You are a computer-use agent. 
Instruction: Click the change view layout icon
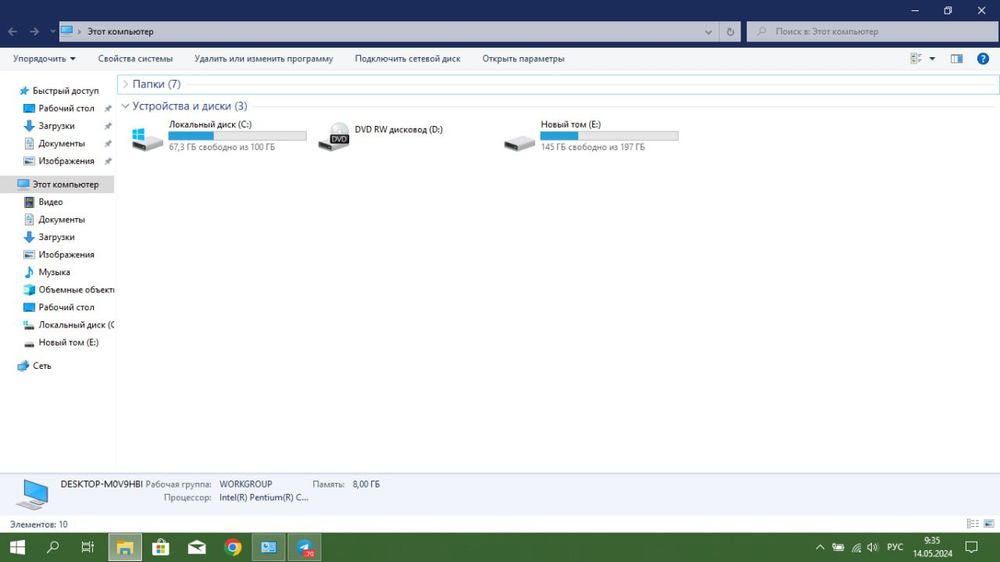coord(916,59)
